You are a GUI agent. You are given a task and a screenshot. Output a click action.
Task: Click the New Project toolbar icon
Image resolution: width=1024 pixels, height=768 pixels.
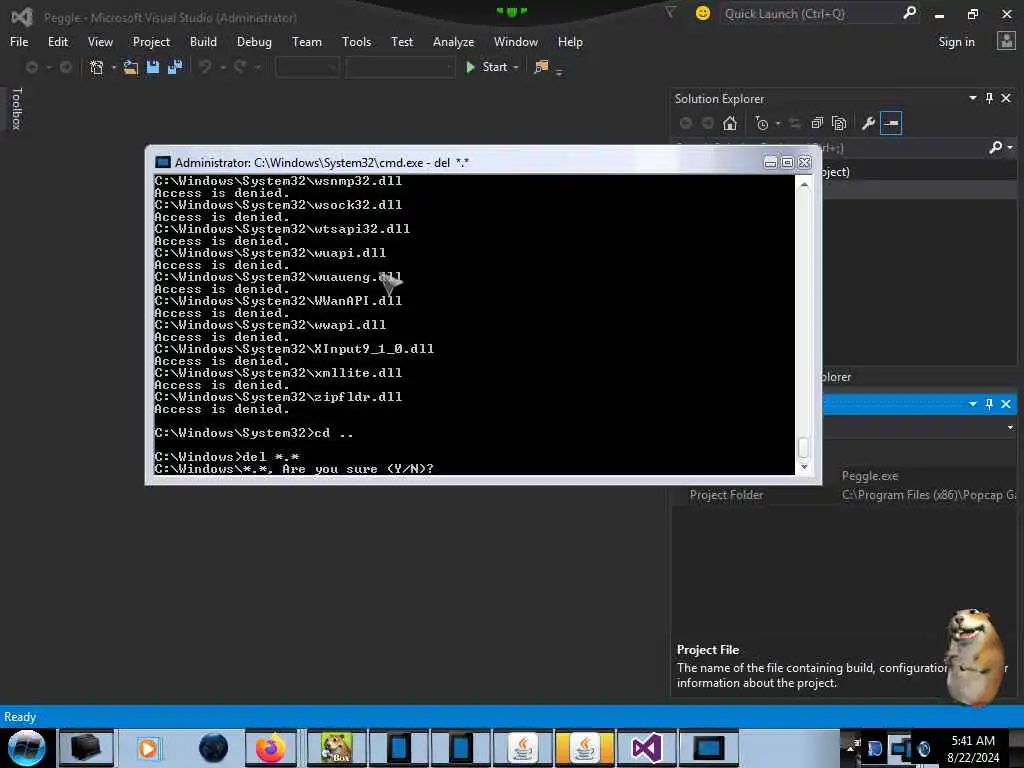(97, 67)
